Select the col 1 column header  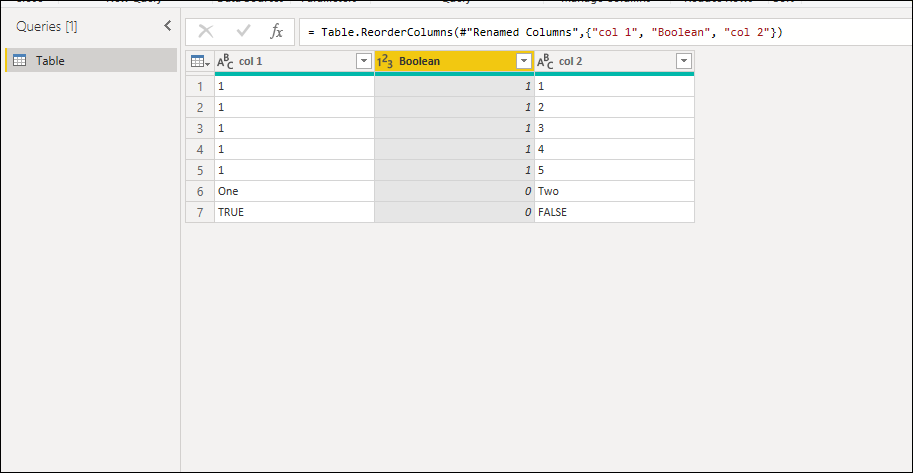[x=294, y=61]
